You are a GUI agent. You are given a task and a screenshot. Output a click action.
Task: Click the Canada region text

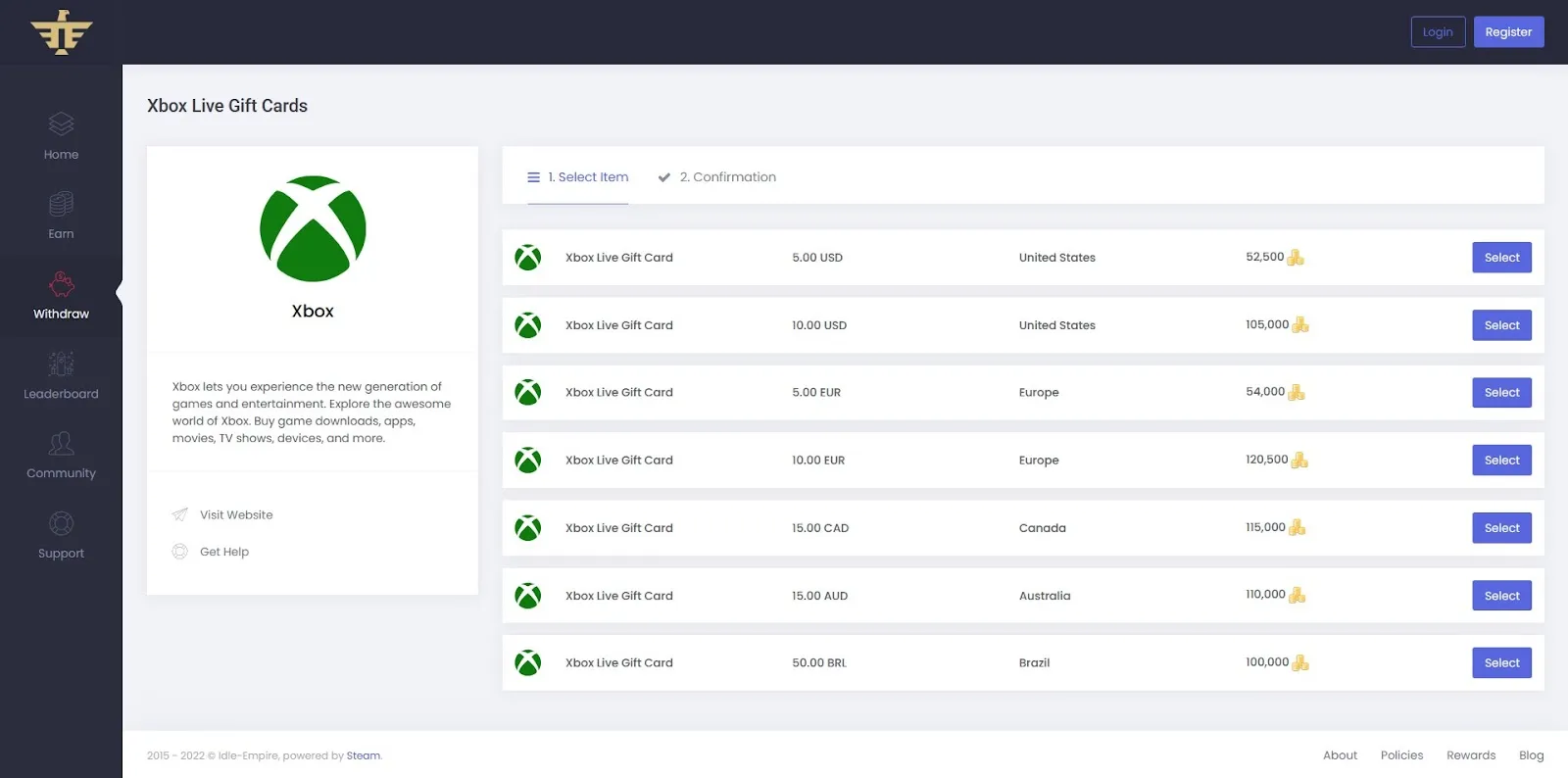(1042, 528)
